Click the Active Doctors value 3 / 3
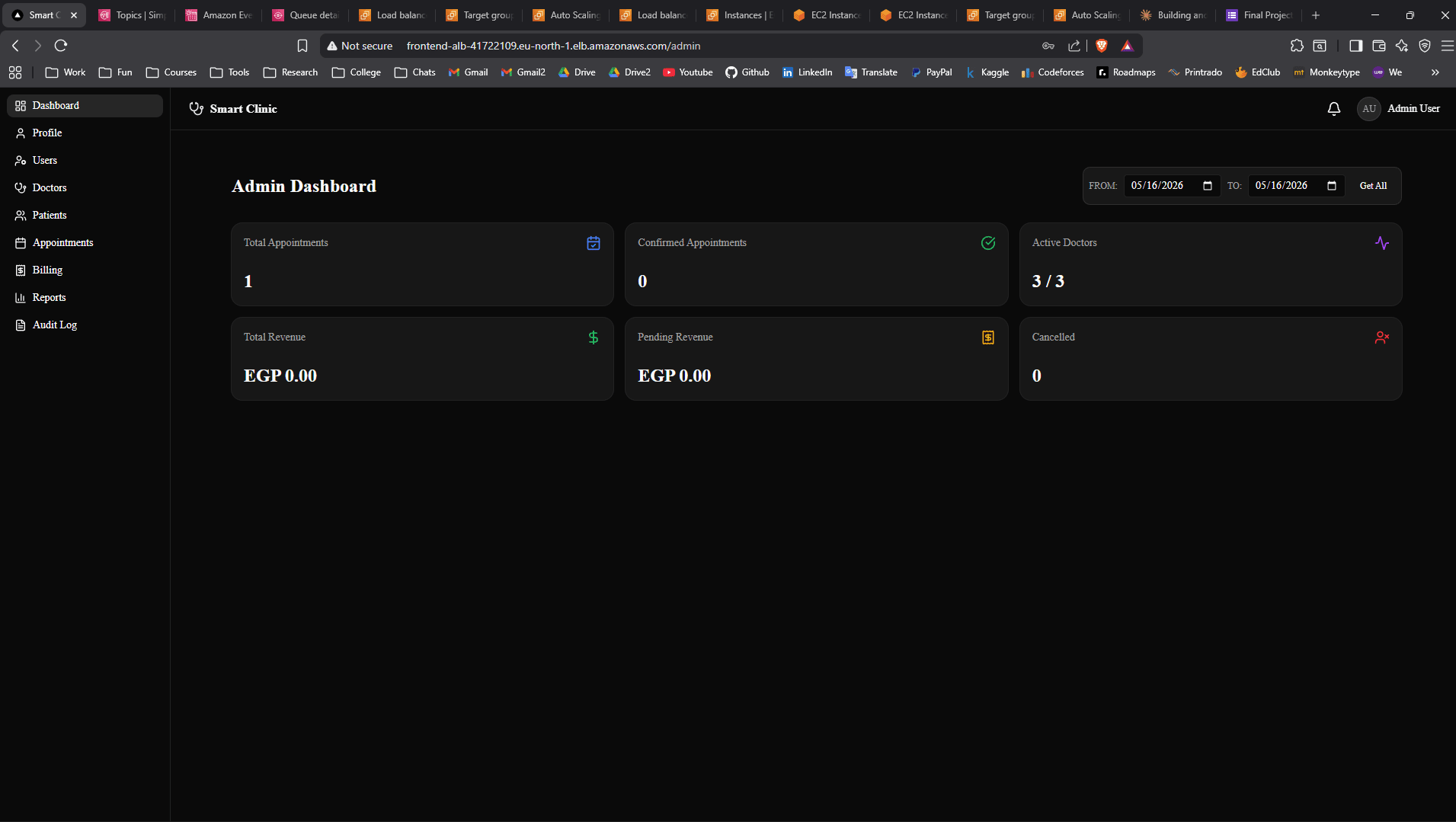This screenshot has width=1456, height=822. pyautogui.click(x=1048, y=281)
